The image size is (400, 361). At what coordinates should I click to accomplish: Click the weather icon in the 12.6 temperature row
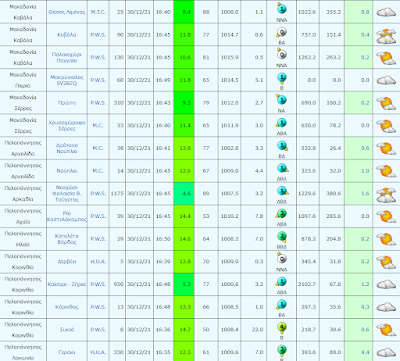pyautogui.click(x=386, y=171)
